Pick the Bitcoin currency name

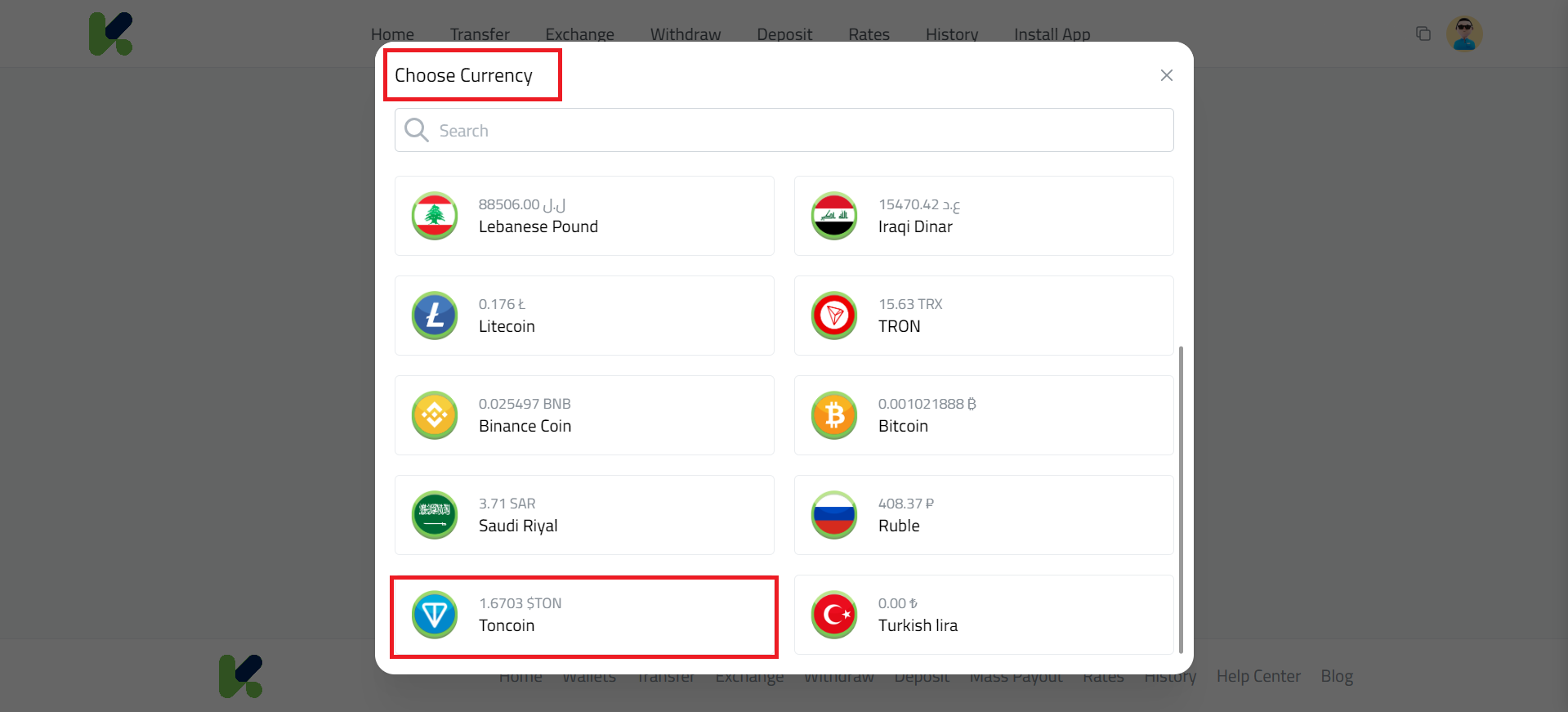903,426
